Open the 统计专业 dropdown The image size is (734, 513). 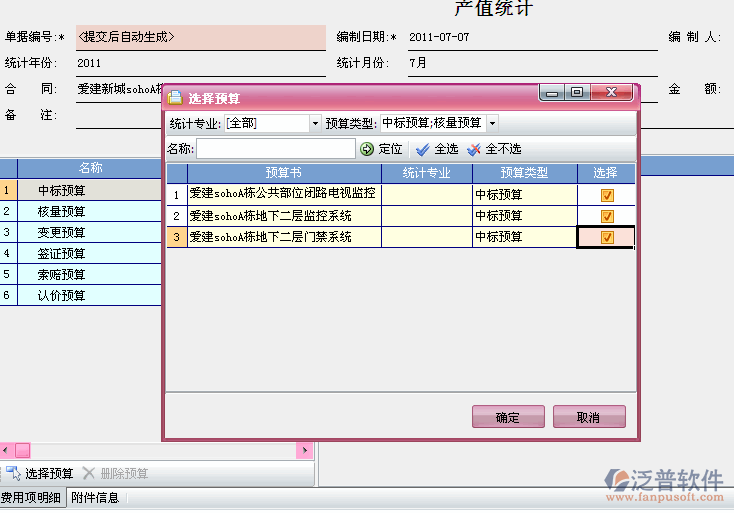pos(315,124)
